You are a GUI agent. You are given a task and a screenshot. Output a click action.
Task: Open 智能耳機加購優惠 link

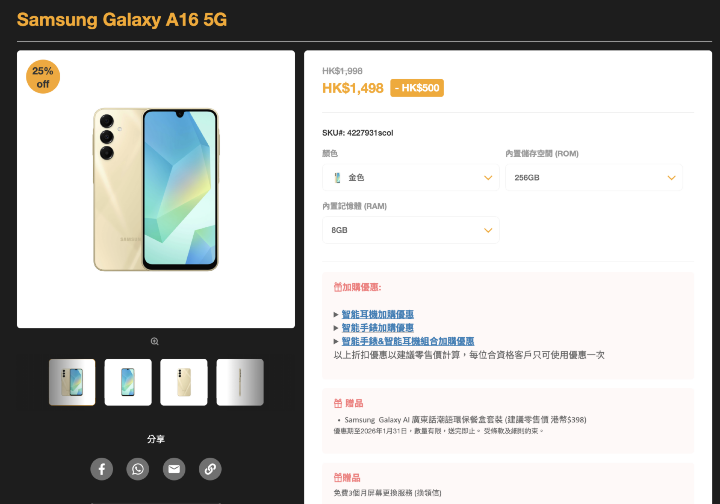click(377, 314)
